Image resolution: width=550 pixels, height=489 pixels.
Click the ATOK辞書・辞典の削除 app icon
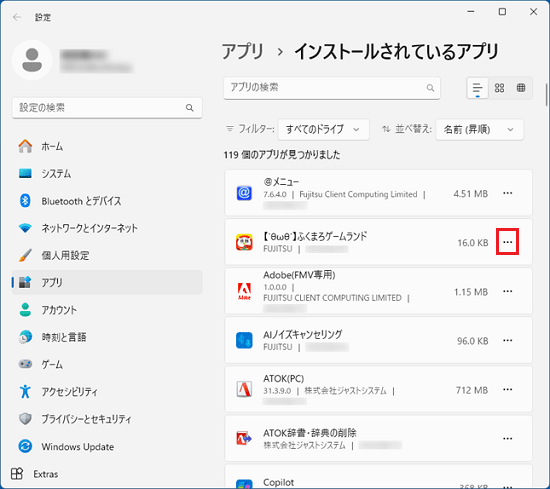point(244,438)
